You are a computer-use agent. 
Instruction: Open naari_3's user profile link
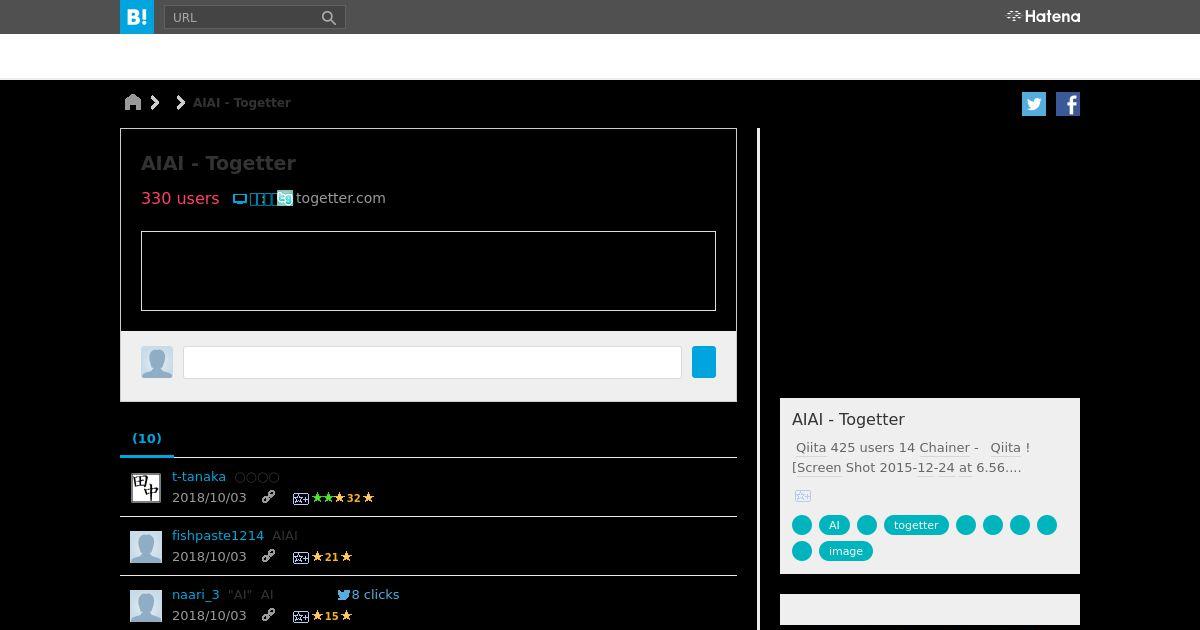pyautogui.click(x=195, y=595)
